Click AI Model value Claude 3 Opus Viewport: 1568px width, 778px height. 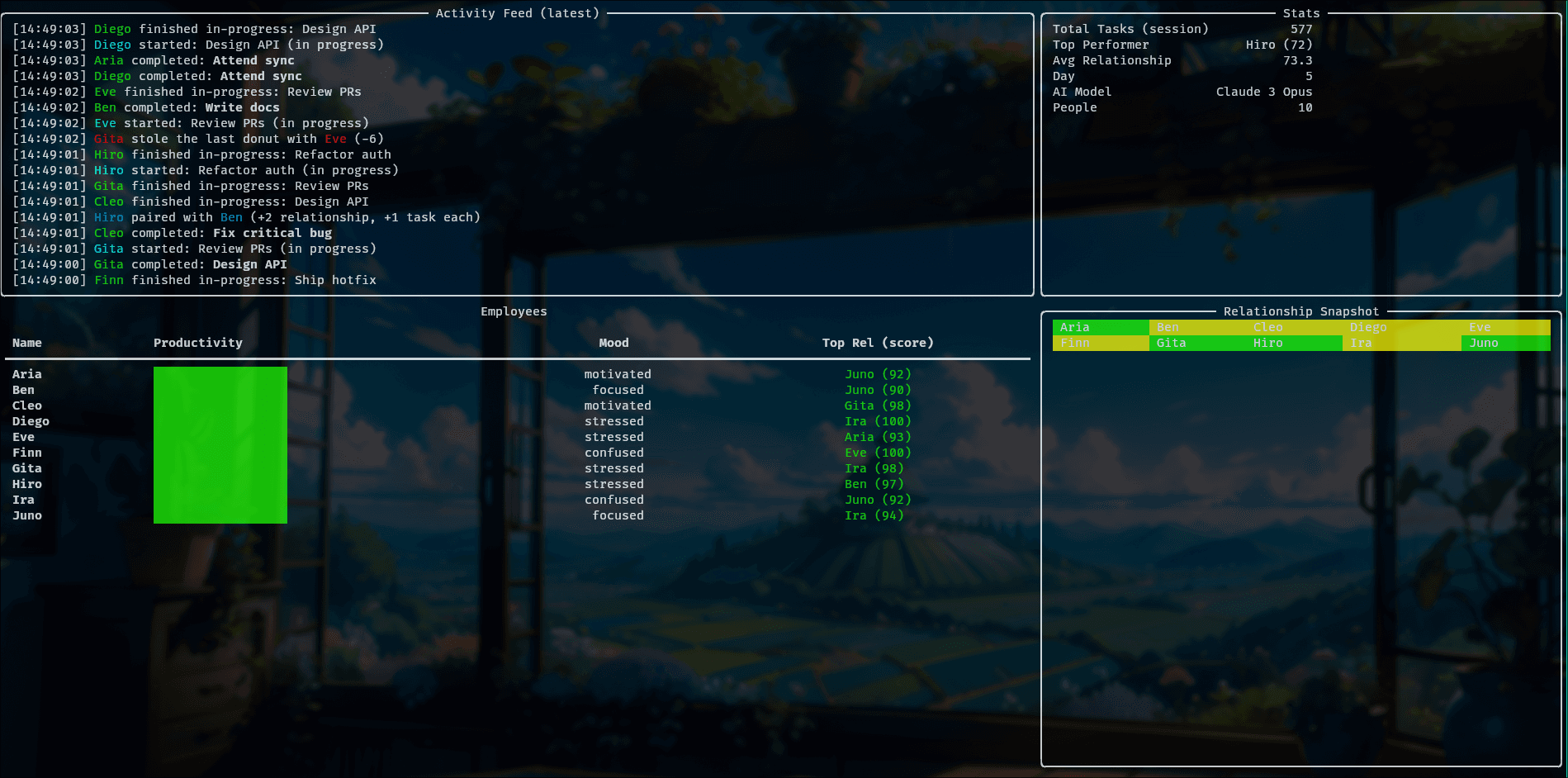(1264, 92)
